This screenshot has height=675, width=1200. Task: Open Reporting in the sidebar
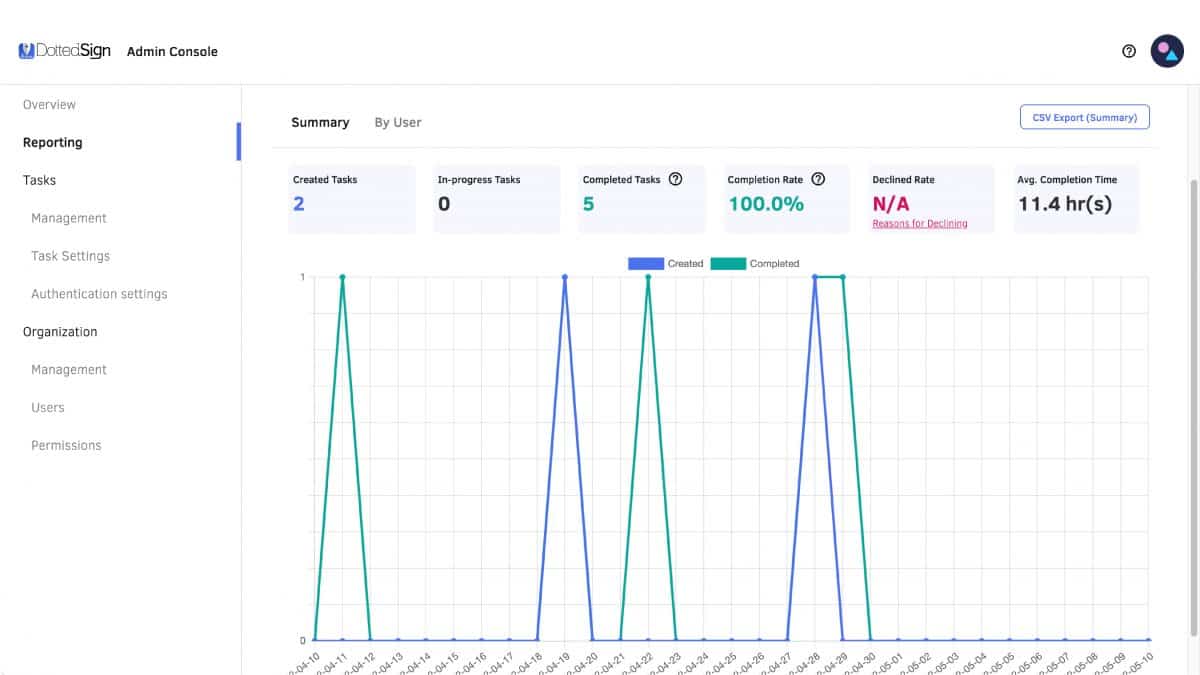pos(53,143)
